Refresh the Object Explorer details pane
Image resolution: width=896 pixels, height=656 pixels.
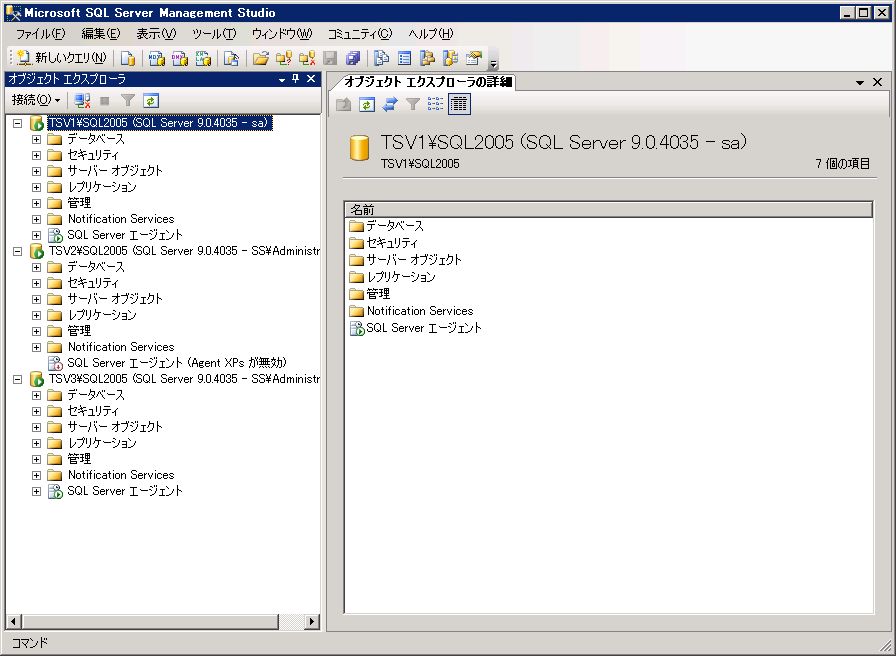point(367,104)
